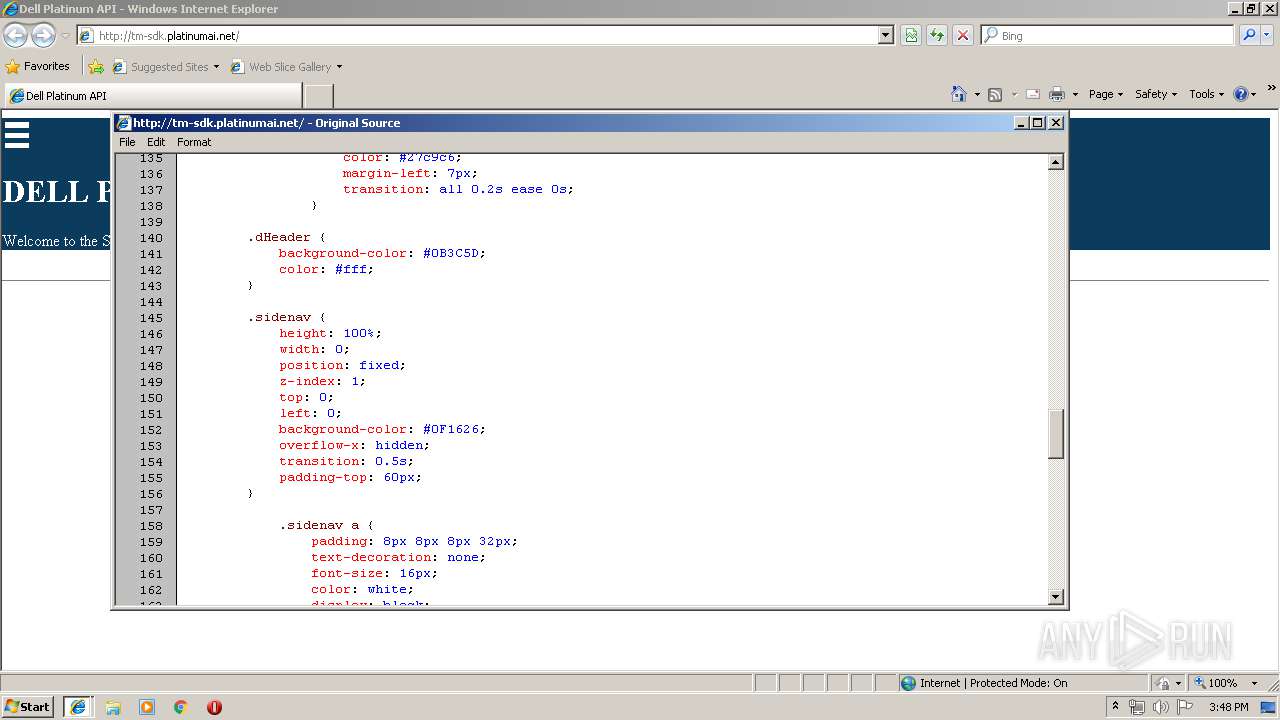
Task: Click the red Stop loading icon
Action: [x=963, y=35]
